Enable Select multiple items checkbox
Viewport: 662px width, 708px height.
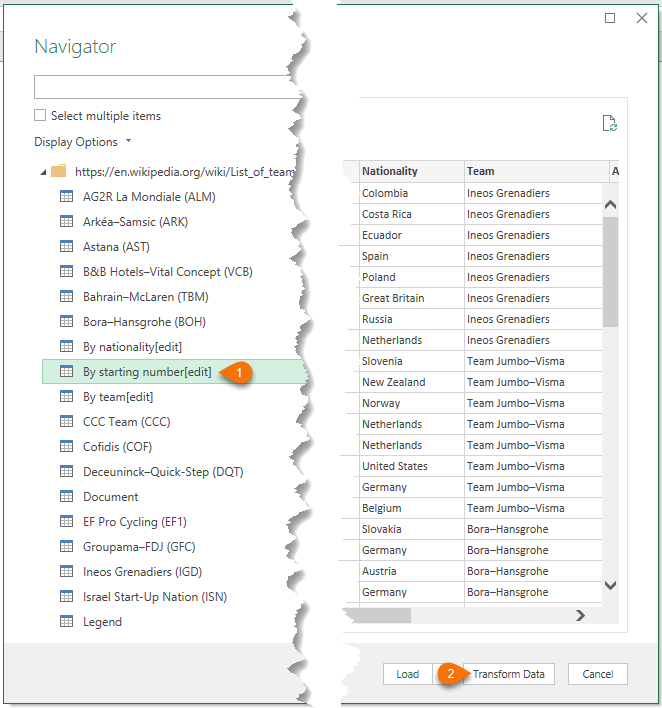pyautogui.click(x=40, y=116)
